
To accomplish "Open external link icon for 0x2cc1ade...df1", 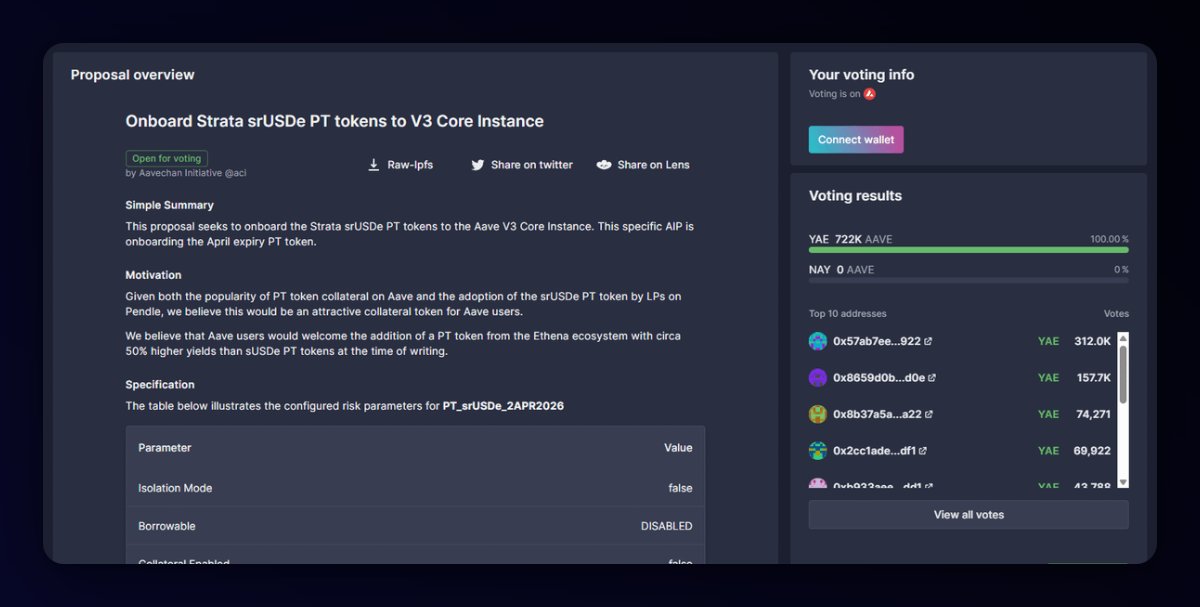I will pyautogui.click(x=922, y=451).
